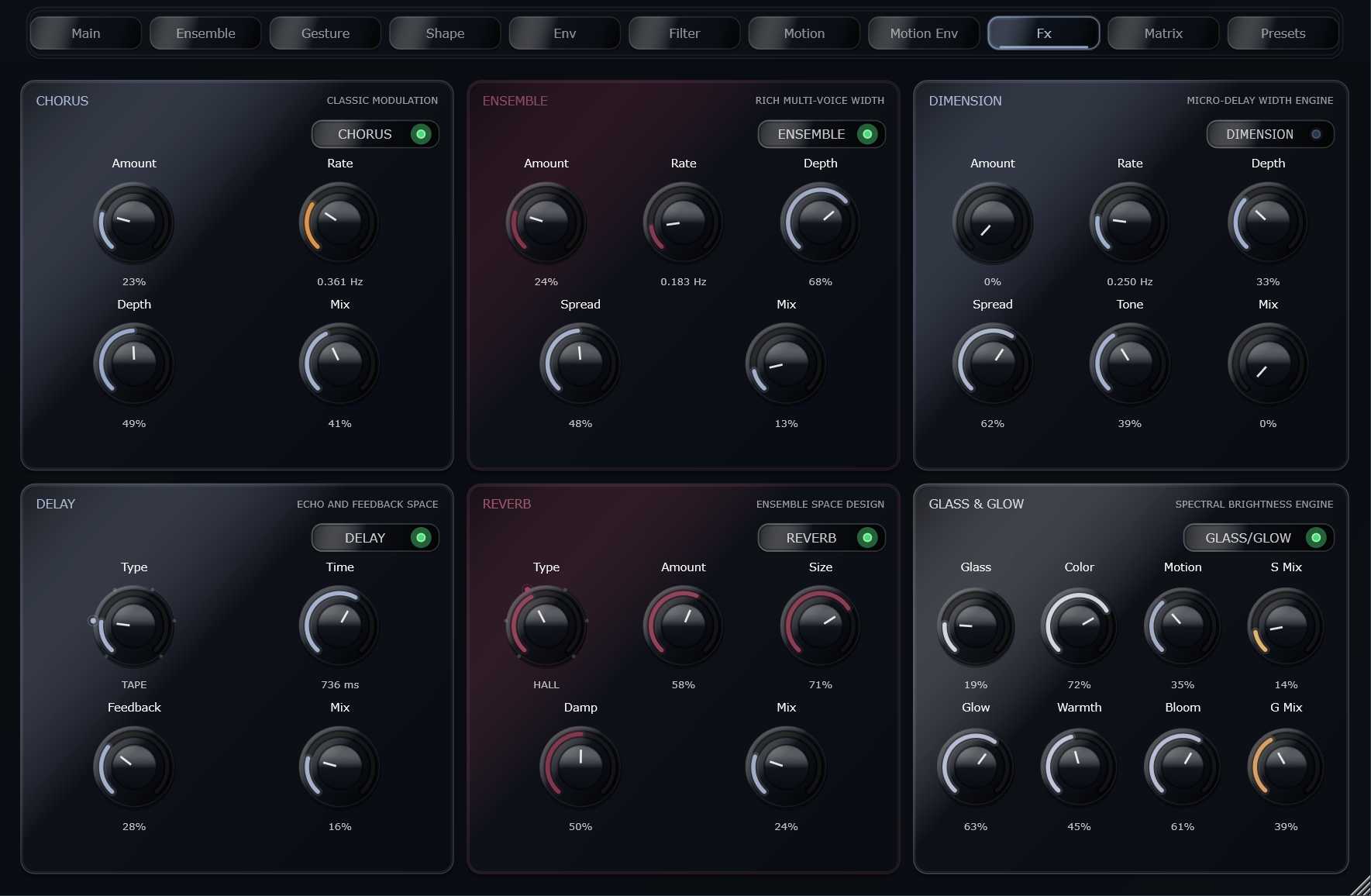Click the Warmth knob
The width and height of the screenshot is (1371, 896).
click(x=1079, y=767)
